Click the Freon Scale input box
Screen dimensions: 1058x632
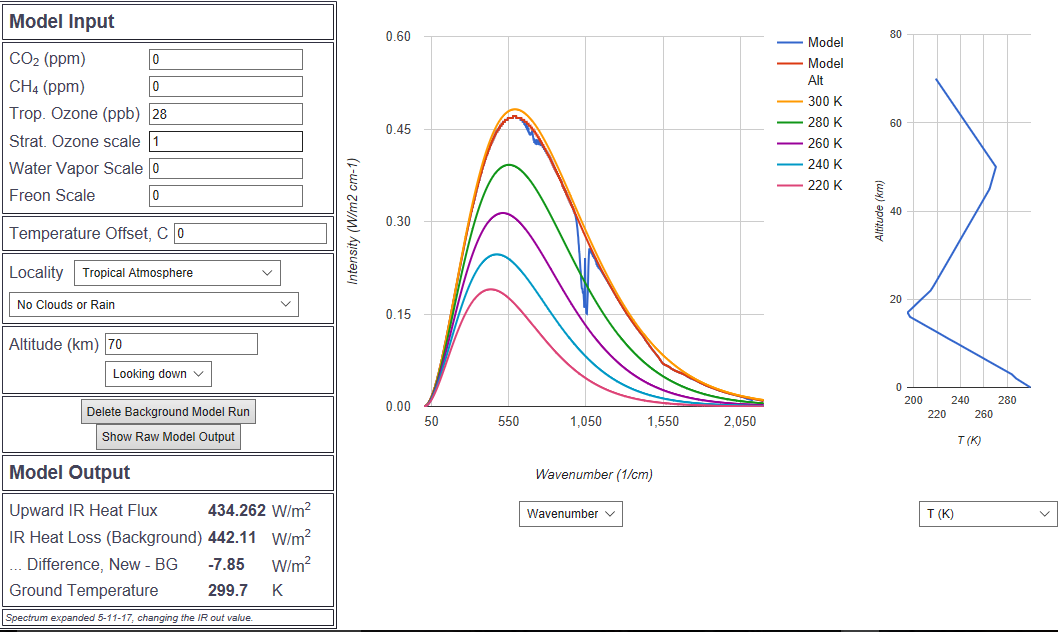click(225, 195)
